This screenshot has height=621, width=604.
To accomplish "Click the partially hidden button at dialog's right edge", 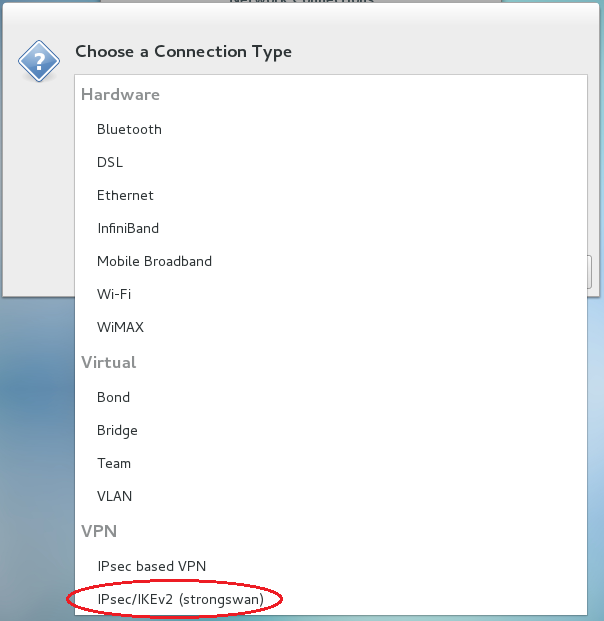I will (x=592, y=270).
